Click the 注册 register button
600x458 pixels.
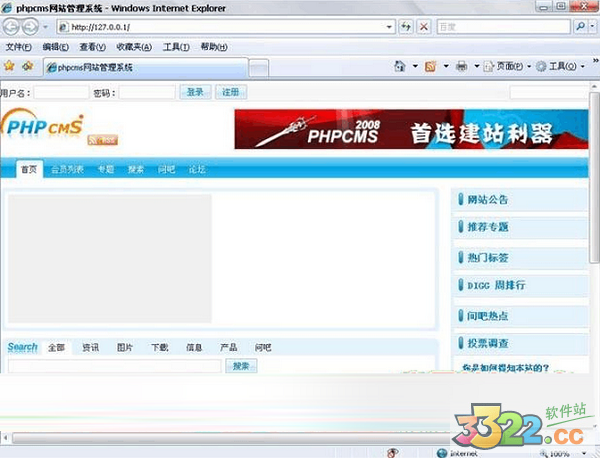(x=230, y=92)
